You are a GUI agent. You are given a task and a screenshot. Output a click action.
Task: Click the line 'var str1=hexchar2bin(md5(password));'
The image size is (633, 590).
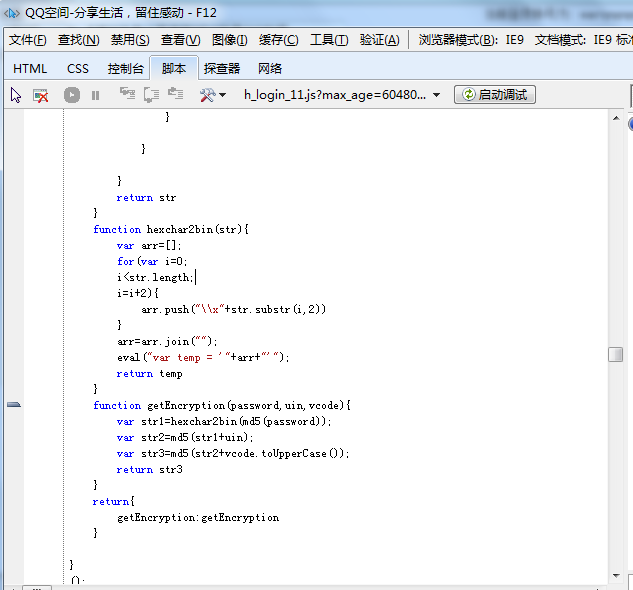224,422
